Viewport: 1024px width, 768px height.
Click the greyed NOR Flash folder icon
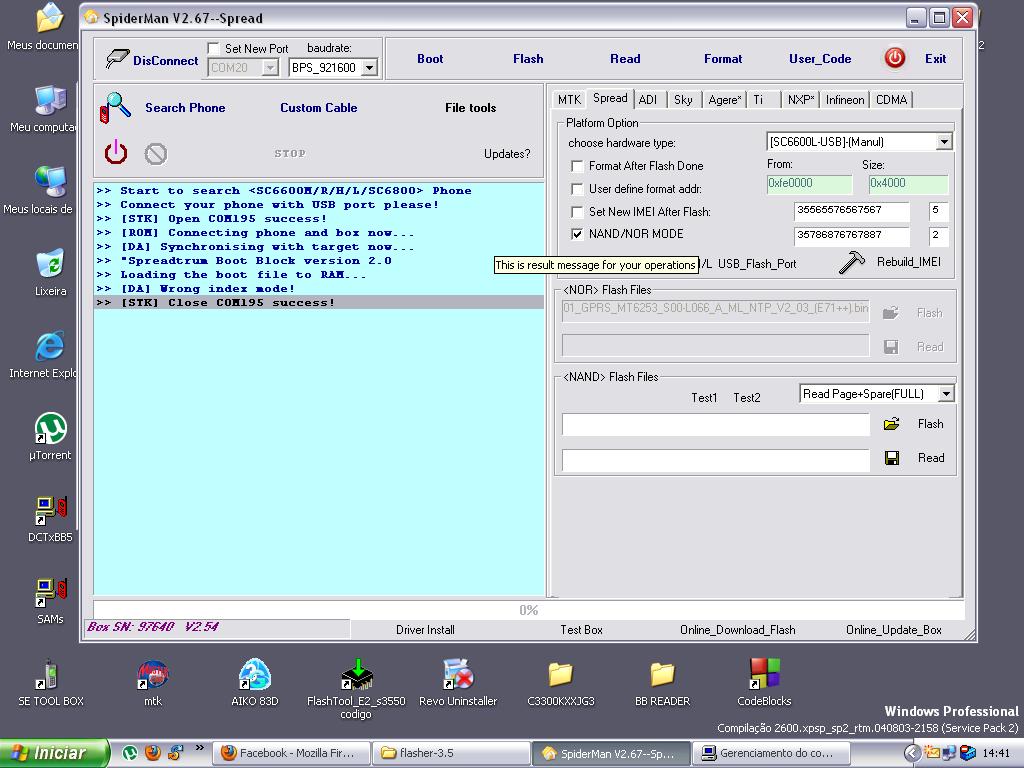891,313
